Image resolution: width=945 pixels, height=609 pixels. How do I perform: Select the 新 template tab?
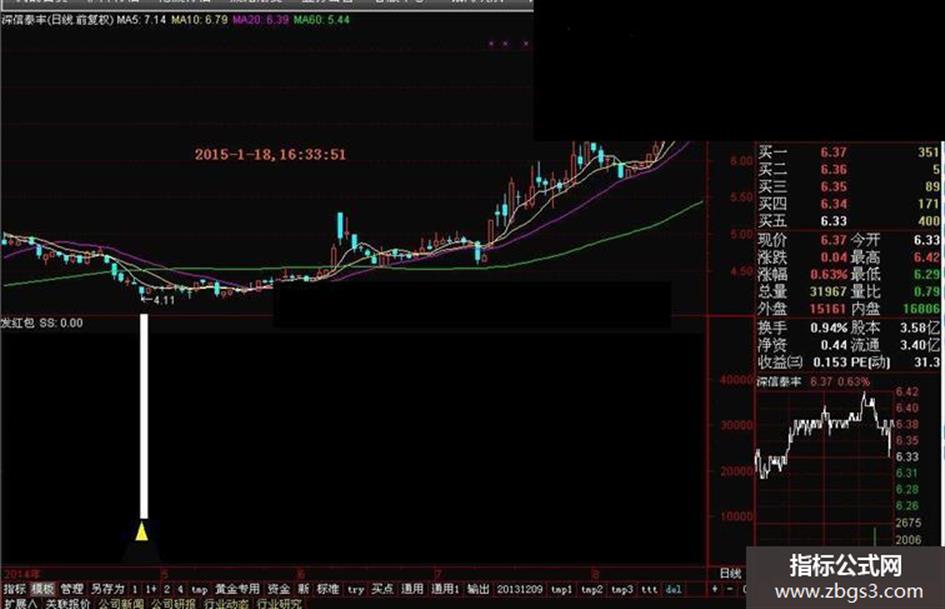tap(303, 589)
